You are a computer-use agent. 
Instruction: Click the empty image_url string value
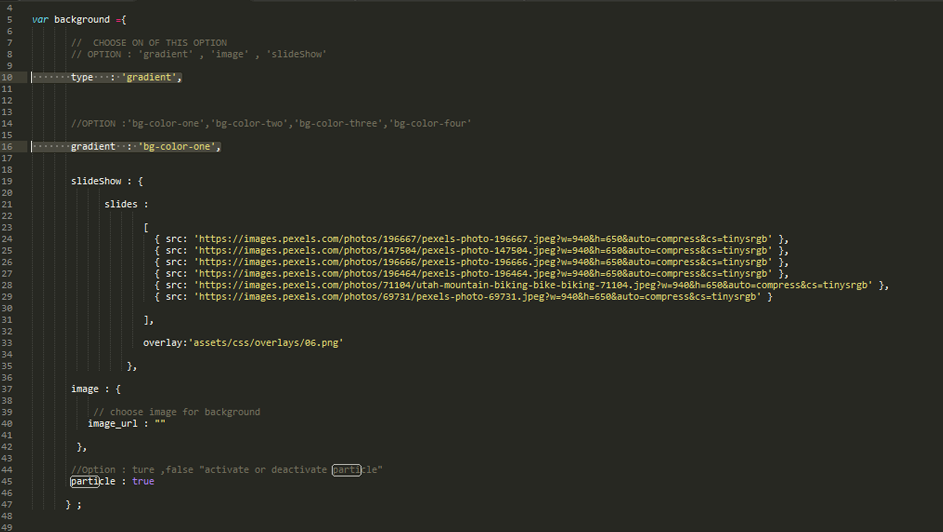[160, 423]
